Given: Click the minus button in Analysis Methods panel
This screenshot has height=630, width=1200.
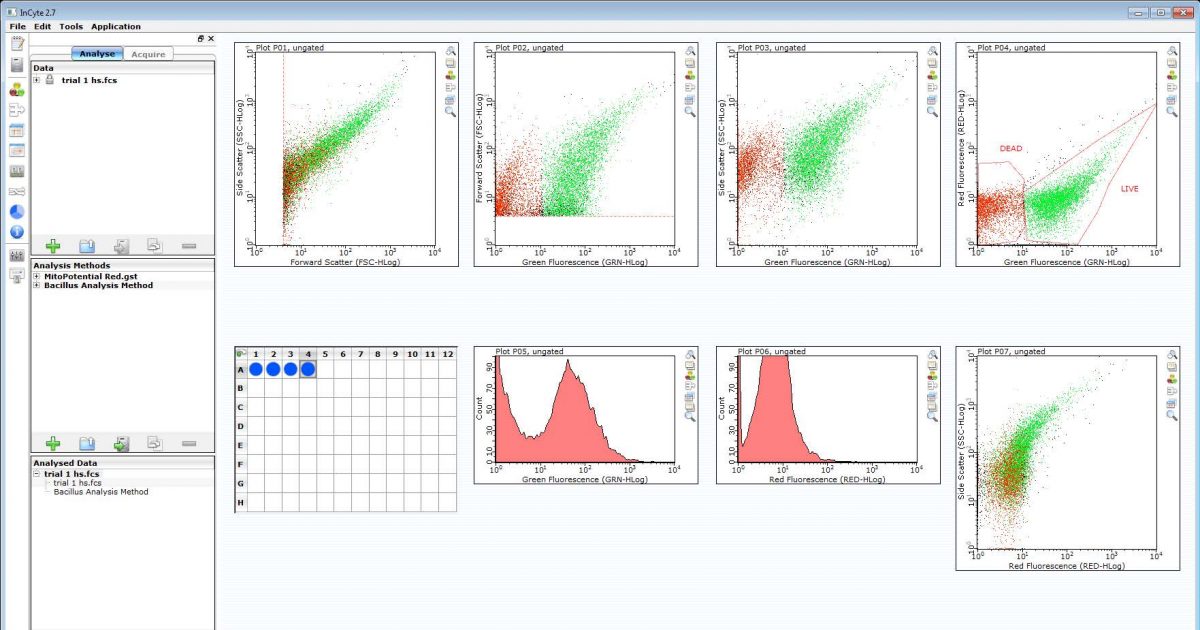Looking at the screenshot, I should point(188,442).
